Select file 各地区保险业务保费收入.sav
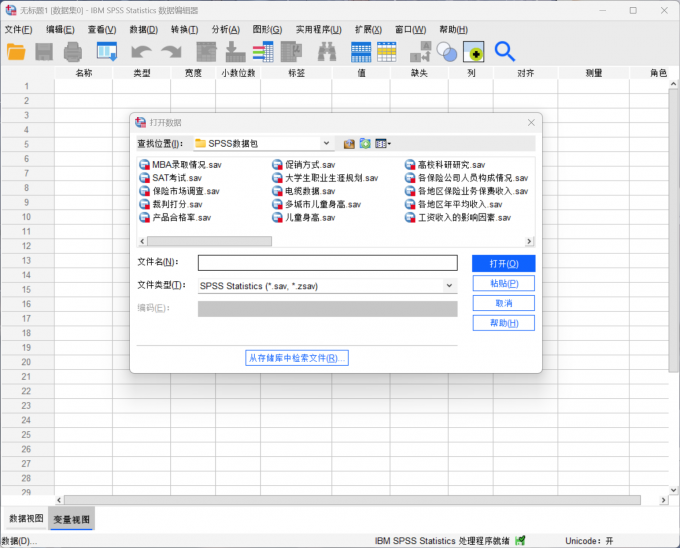The width and height of the screenshot is (680, 548). [467, 191]
